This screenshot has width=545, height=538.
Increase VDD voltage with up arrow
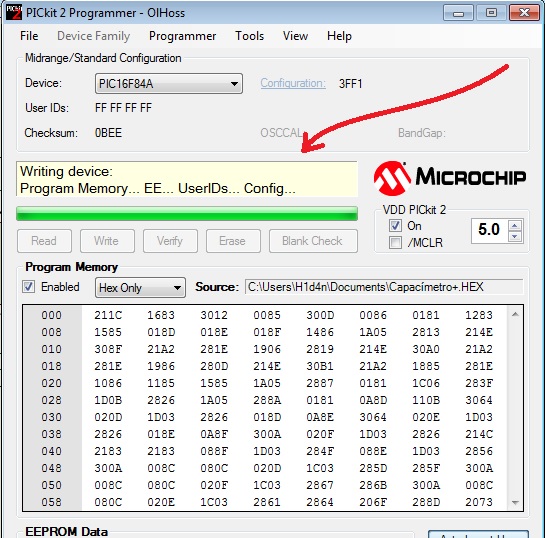point(515,226)
